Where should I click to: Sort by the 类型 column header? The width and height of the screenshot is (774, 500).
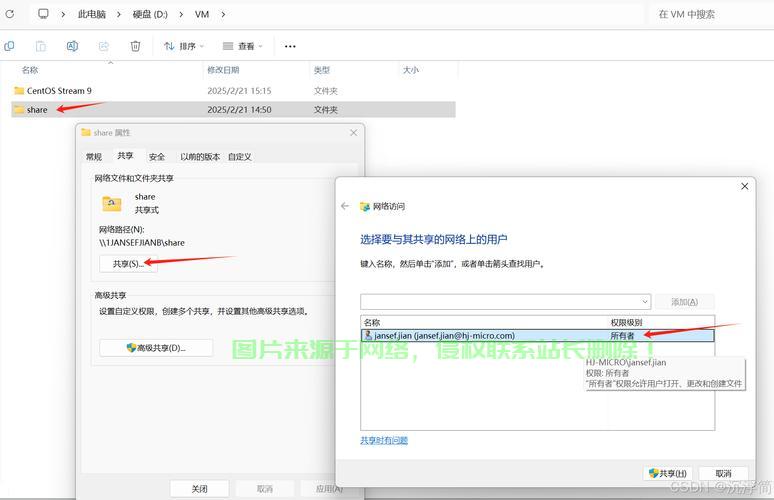(x=322, y=70)
